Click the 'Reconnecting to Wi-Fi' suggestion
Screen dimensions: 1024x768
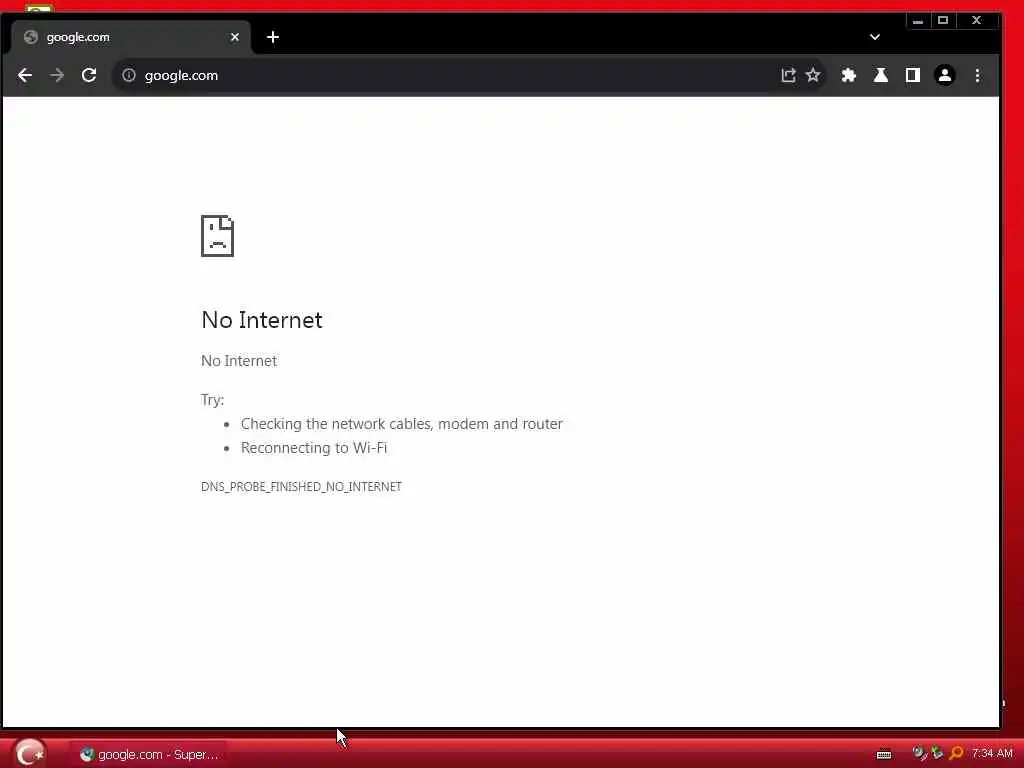pyautogui.click(x=314, y=448)
